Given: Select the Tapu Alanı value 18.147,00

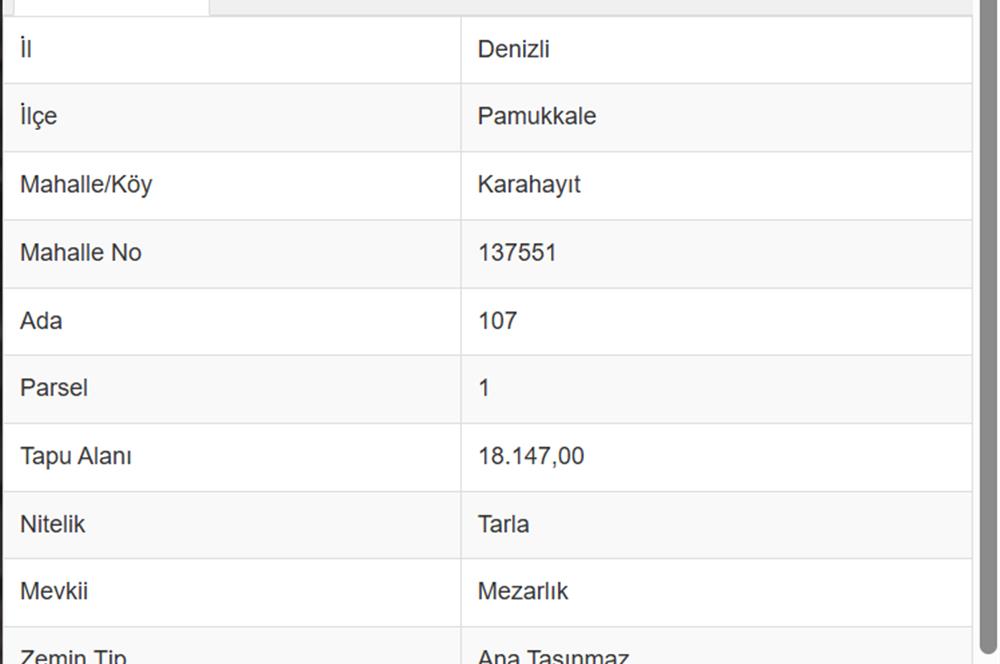Looking at the screenshot, I should coord(531,456).
